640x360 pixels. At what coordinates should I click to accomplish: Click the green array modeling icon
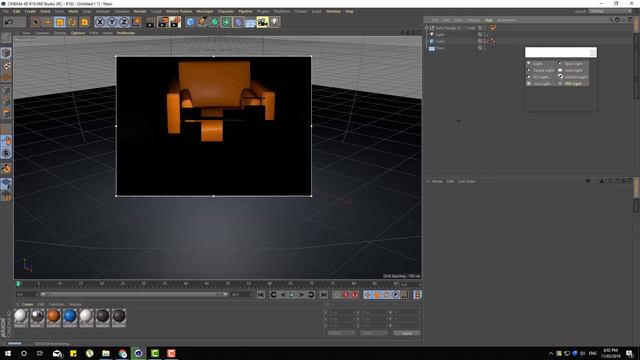pos(226,22)
